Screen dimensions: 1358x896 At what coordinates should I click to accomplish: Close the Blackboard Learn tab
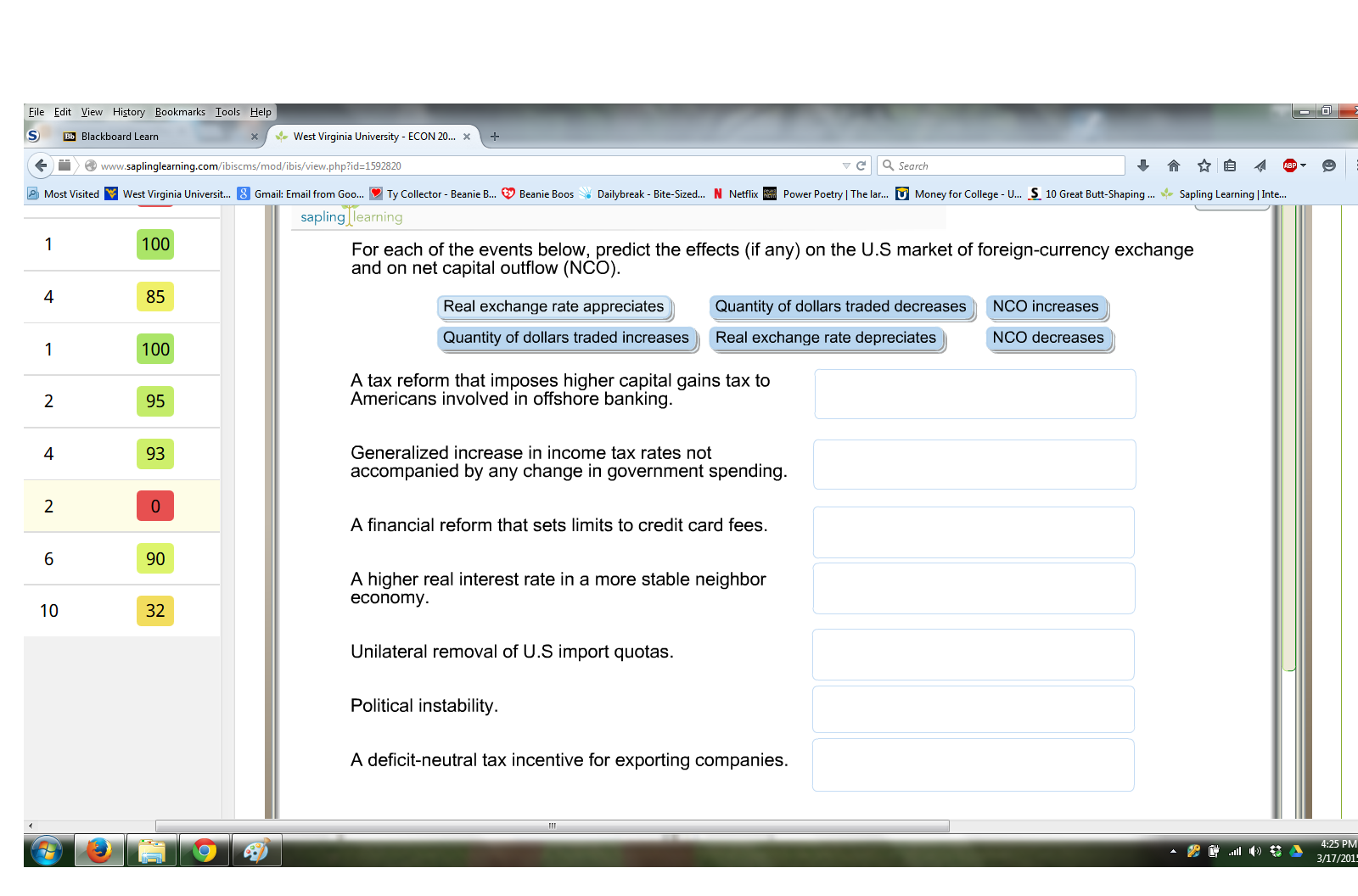point(255,137)
